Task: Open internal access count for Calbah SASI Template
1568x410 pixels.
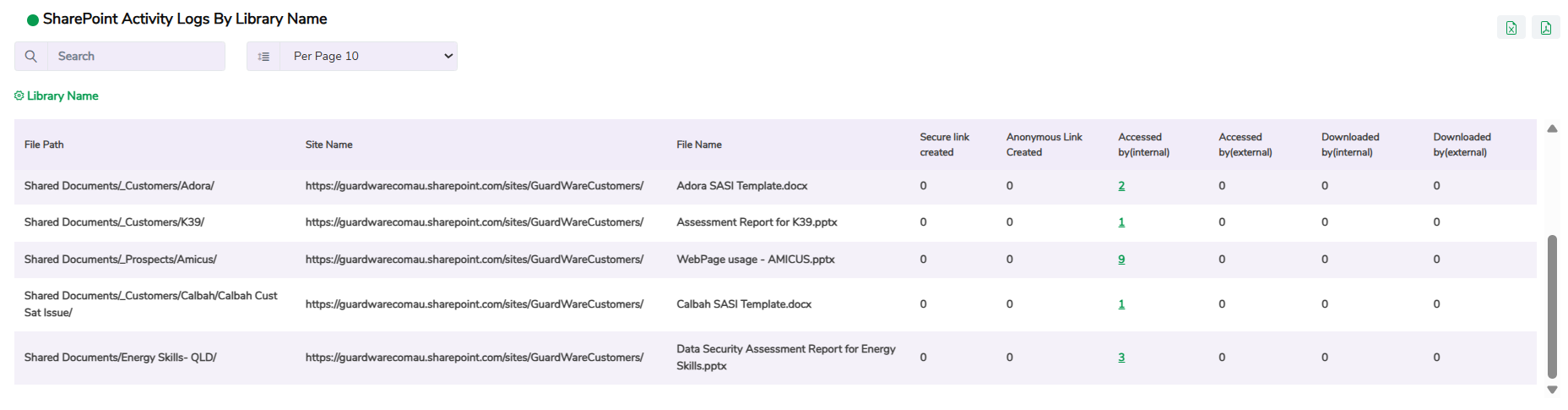Action: 1121,304
